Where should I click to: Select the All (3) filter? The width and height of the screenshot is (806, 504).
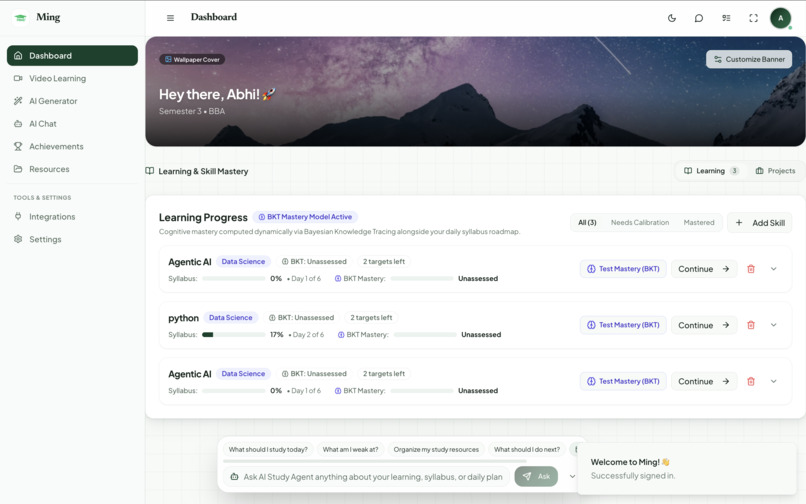point(587,223)
